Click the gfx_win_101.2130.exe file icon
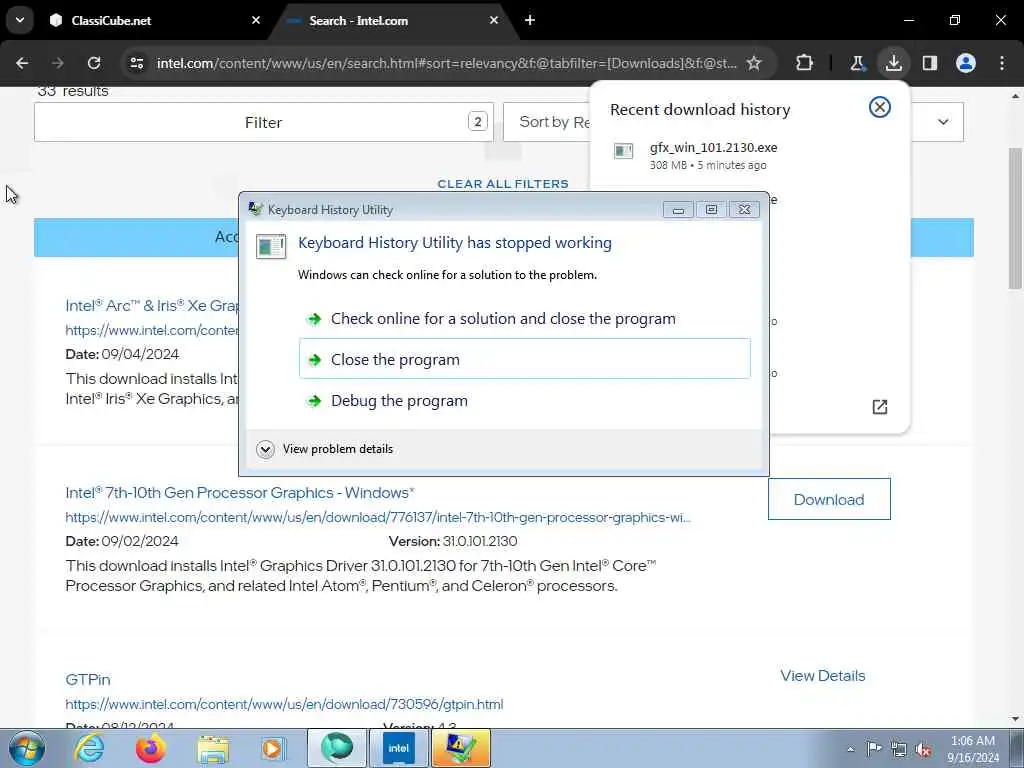The image size is (1024, 768). [x=624, y=152]
